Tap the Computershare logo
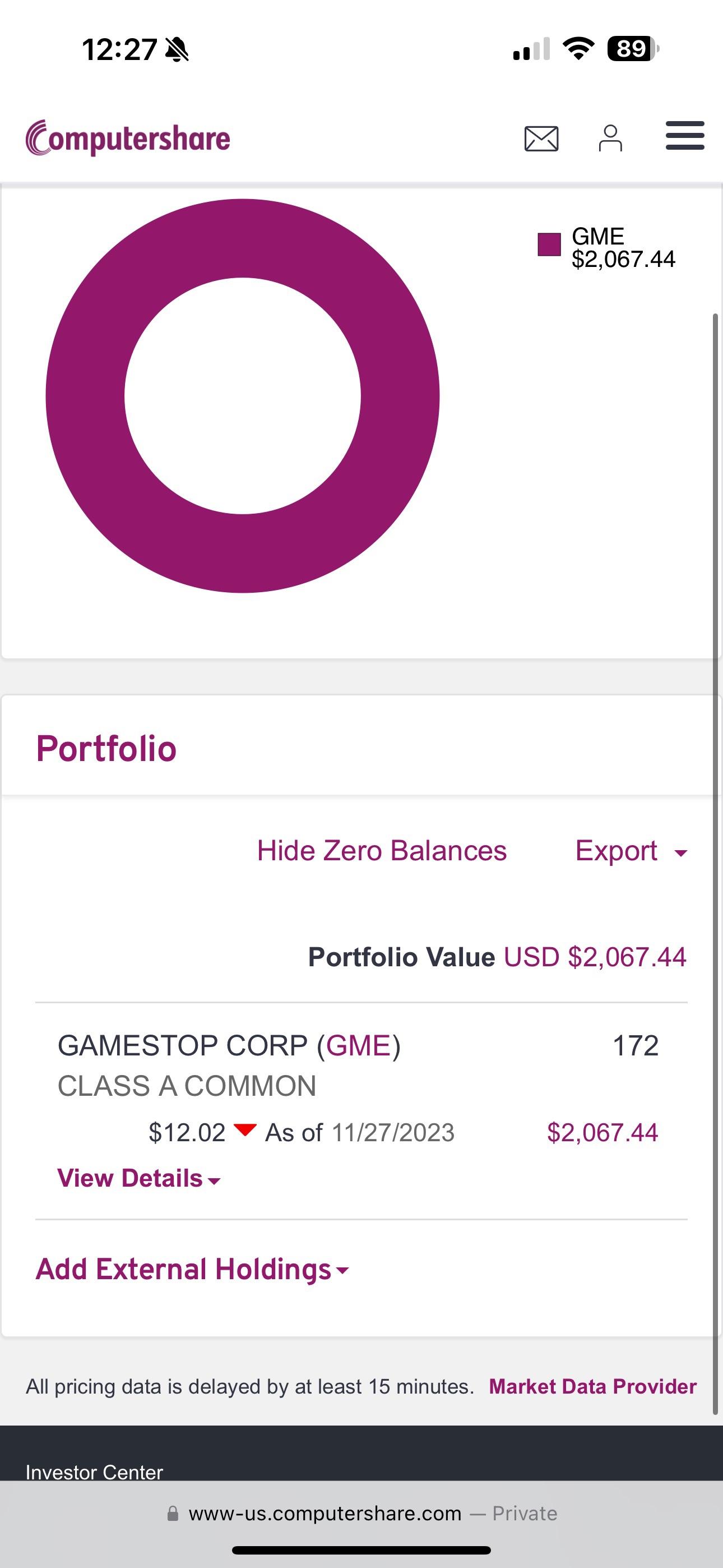Image resolution: width=723 pixels, height=1568 pixels. coord(128,138)
